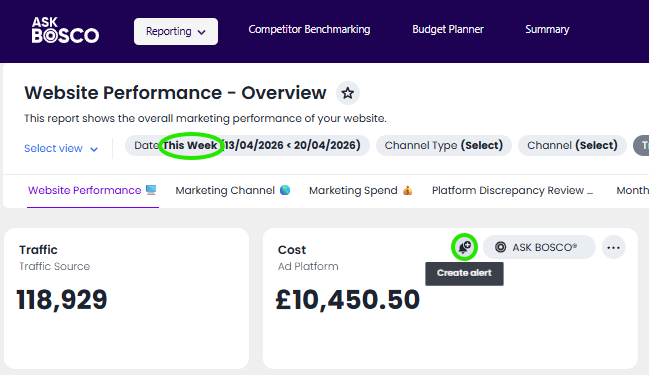This screenshot has height=375, width=649.
Task: Click the Cost value £10,450.50
Action: pos(348,300)
